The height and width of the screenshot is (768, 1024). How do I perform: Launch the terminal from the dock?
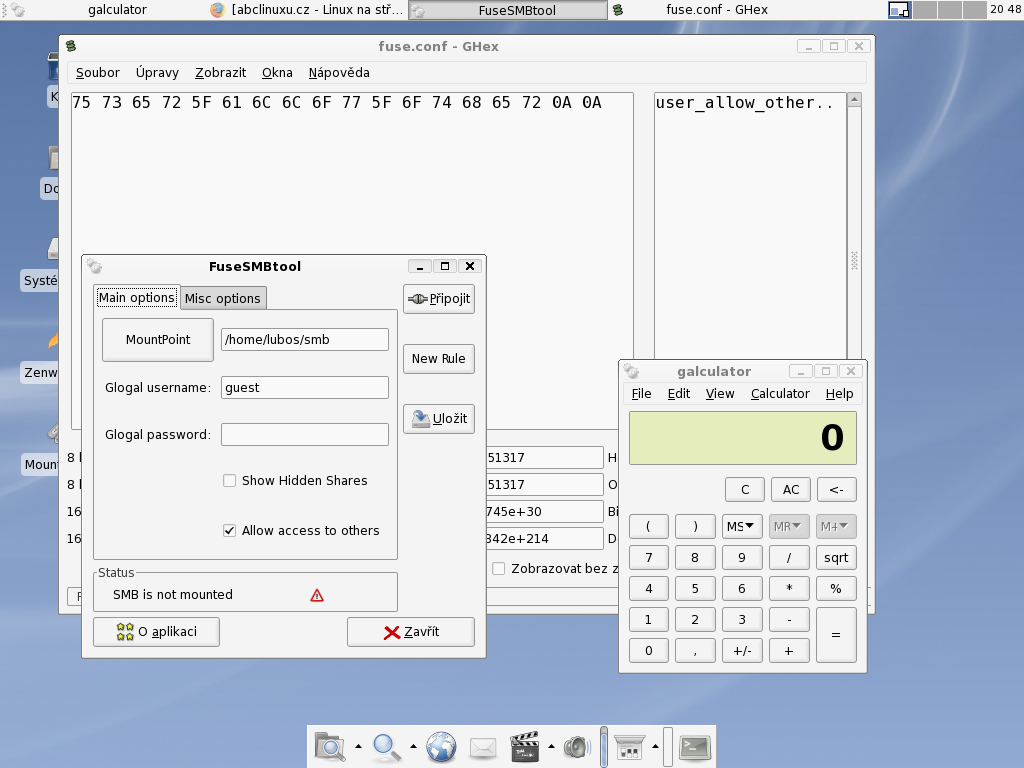point(694,747)
